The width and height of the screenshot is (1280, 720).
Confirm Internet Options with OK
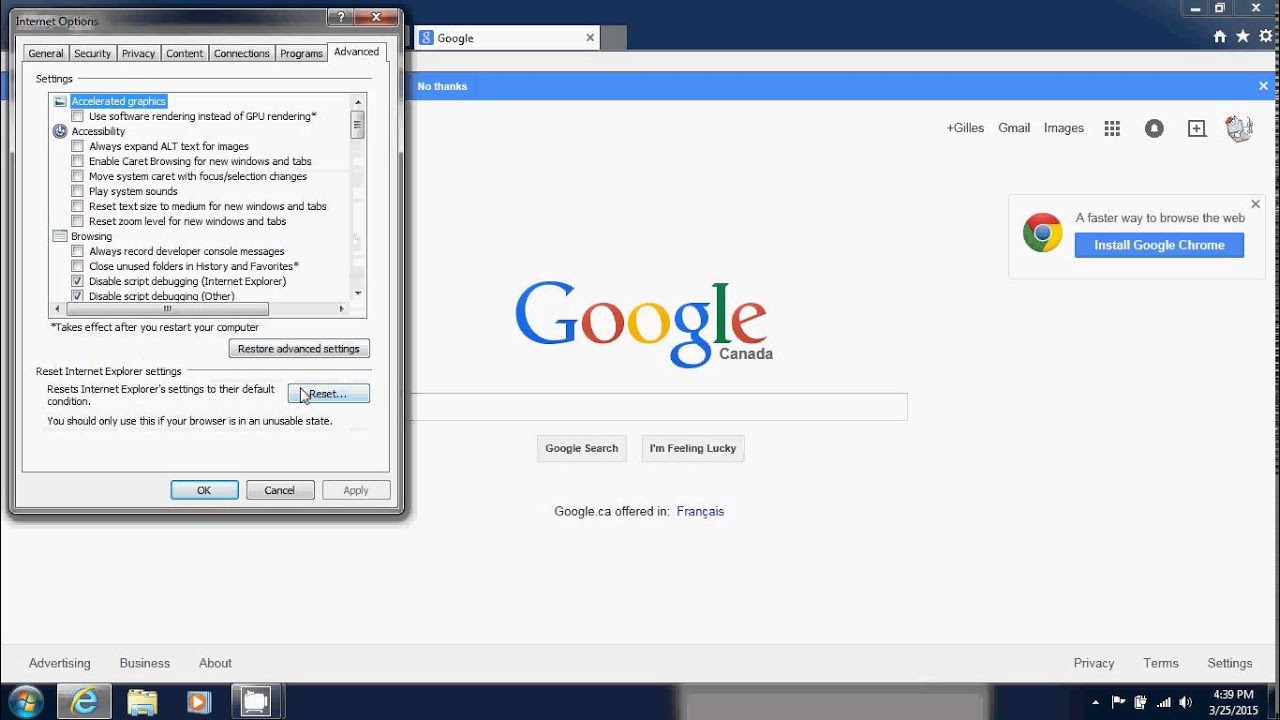coord(204,490)
